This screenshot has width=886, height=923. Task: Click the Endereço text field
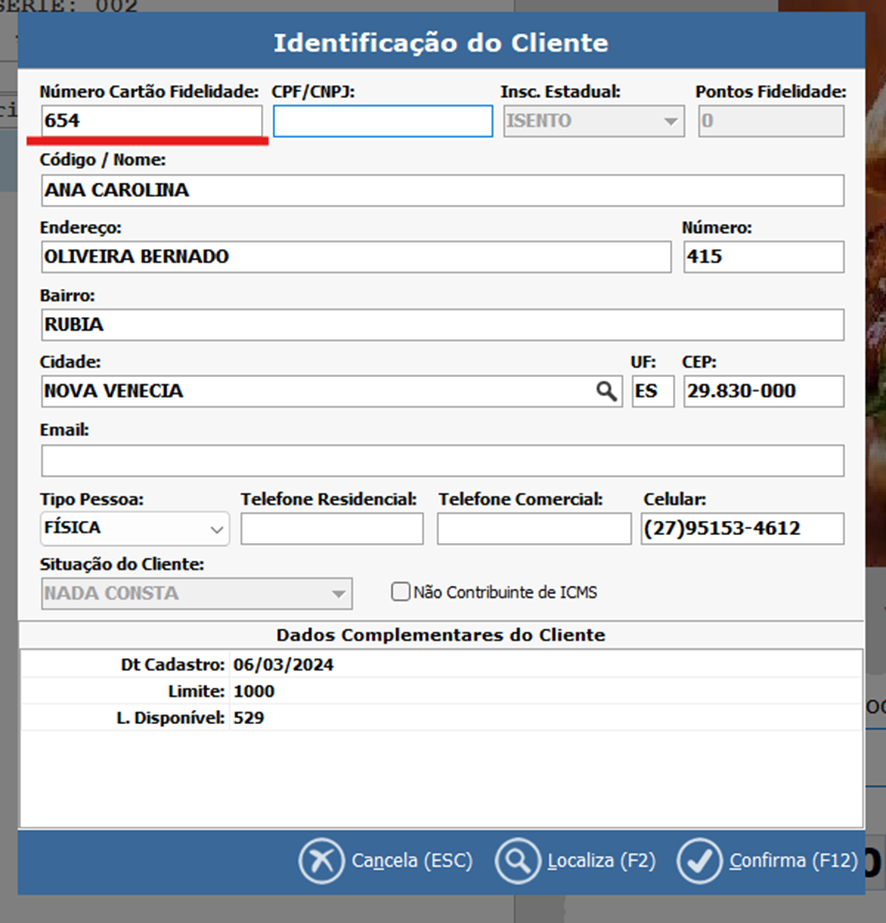tap(355, 257)
